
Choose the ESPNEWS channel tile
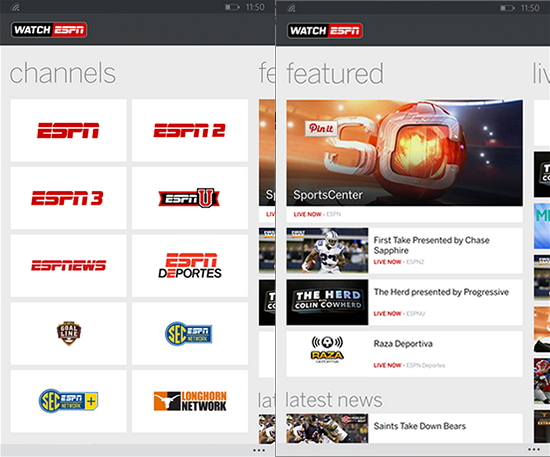coord(68,266)
